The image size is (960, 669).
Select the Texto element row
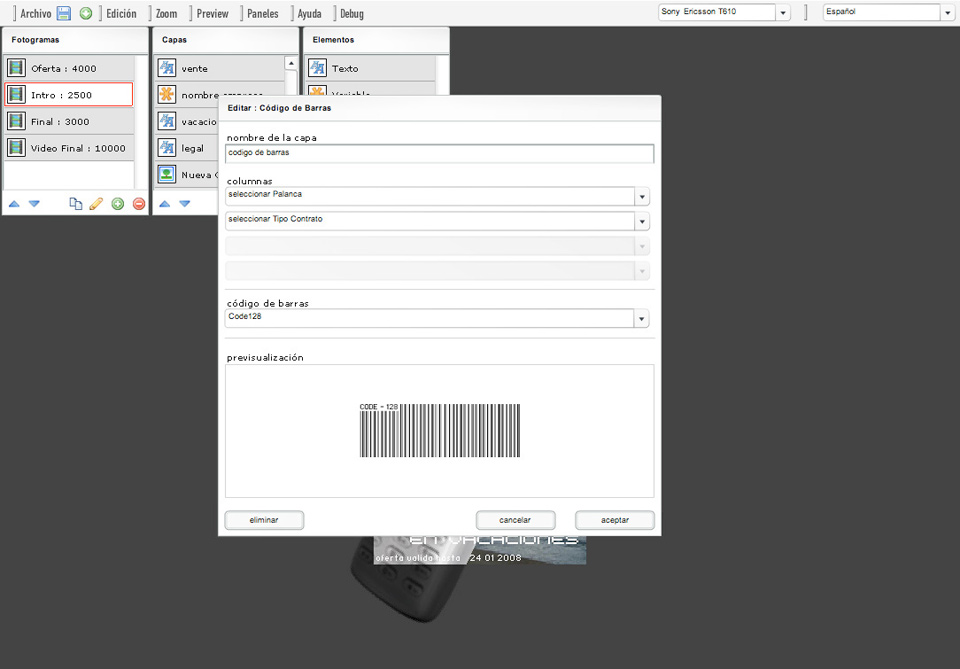pyautogui.click(x=371, y=68)
